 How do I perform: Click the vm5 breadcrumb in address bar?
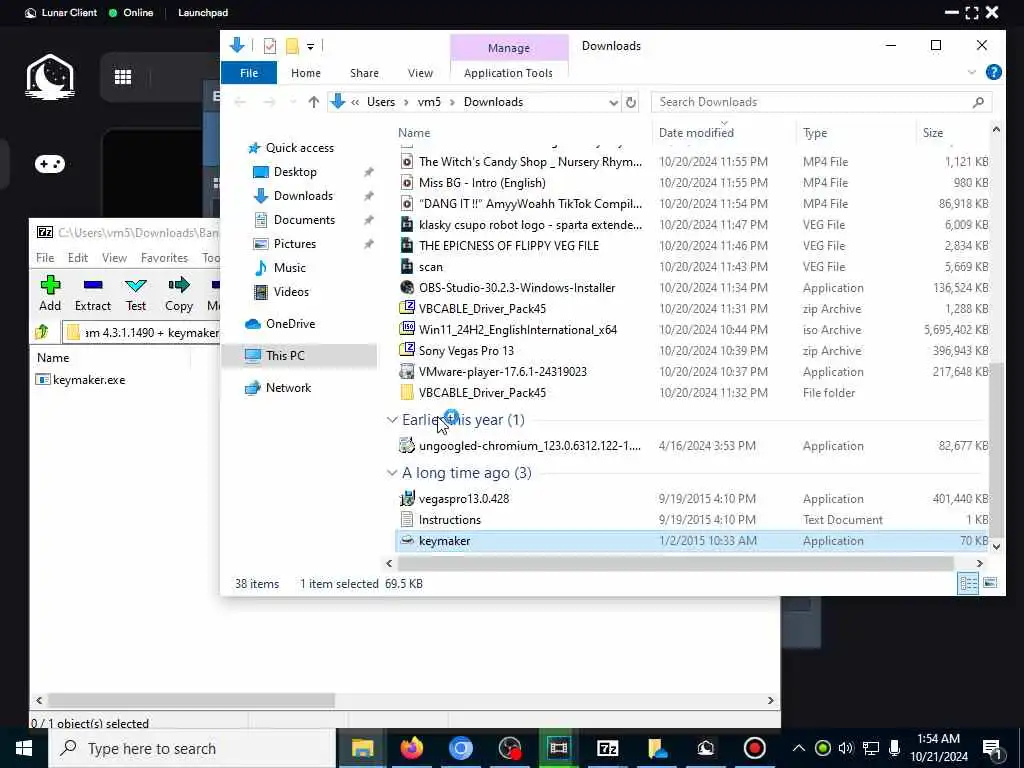pyautogui.click(x=429, y=102)
